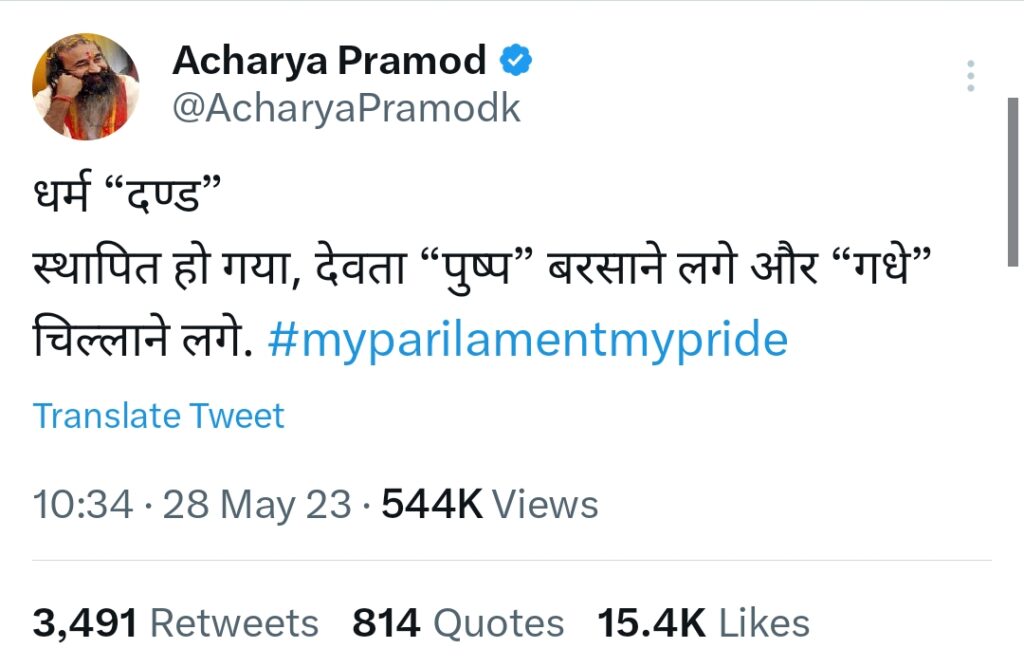This screenshot has width=1024, height=667.
Task: Open the @AcharyaPramodk handle link
Action: [346, 108]
